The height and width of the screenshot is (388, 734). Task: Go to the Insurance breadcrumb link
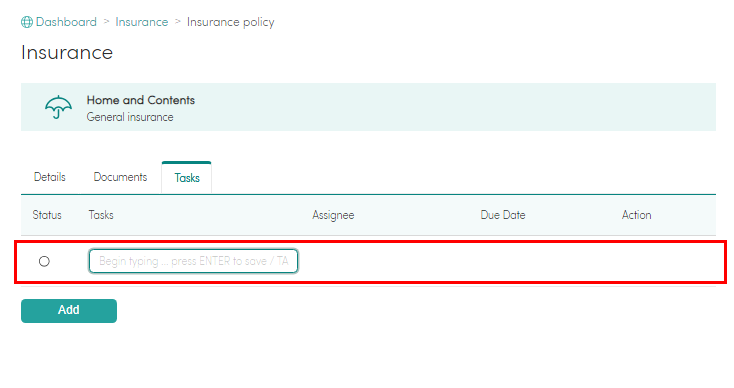click(x=142, y=22)
